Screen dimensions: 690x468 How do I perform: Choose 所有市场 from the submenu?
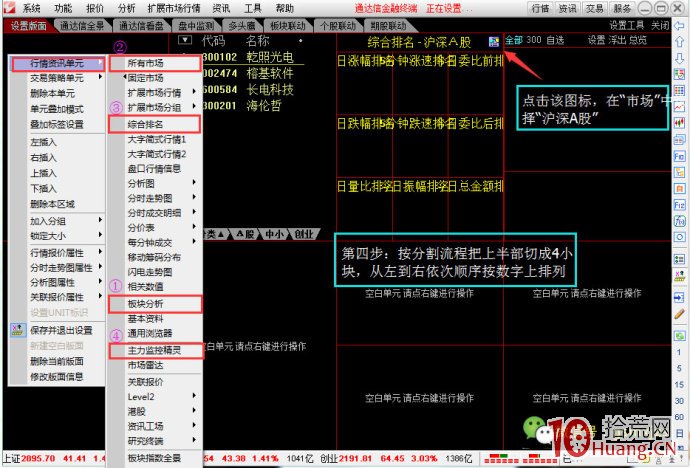pyautogui.click(x=155, y=63)
